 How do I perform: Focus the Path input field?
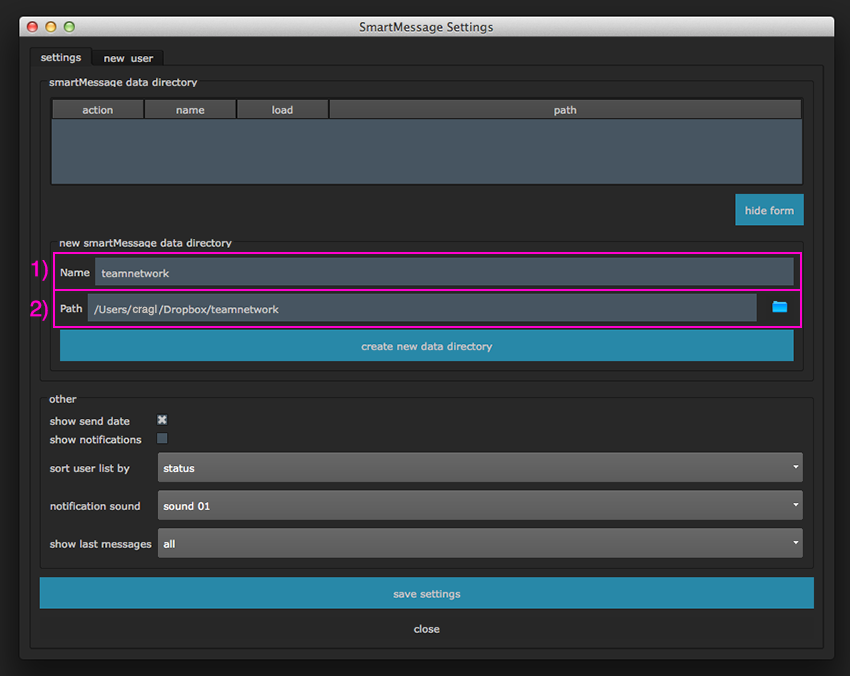(x=421, y=309)
